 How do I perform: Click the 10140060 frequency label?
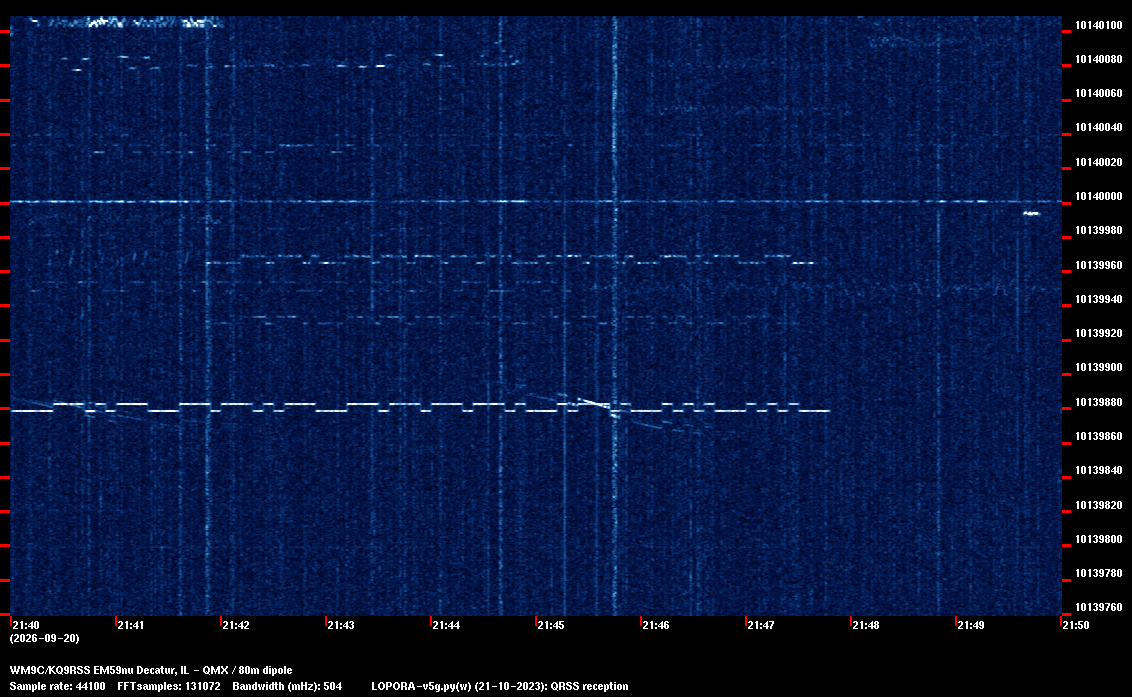click(x=1099, y=94)
